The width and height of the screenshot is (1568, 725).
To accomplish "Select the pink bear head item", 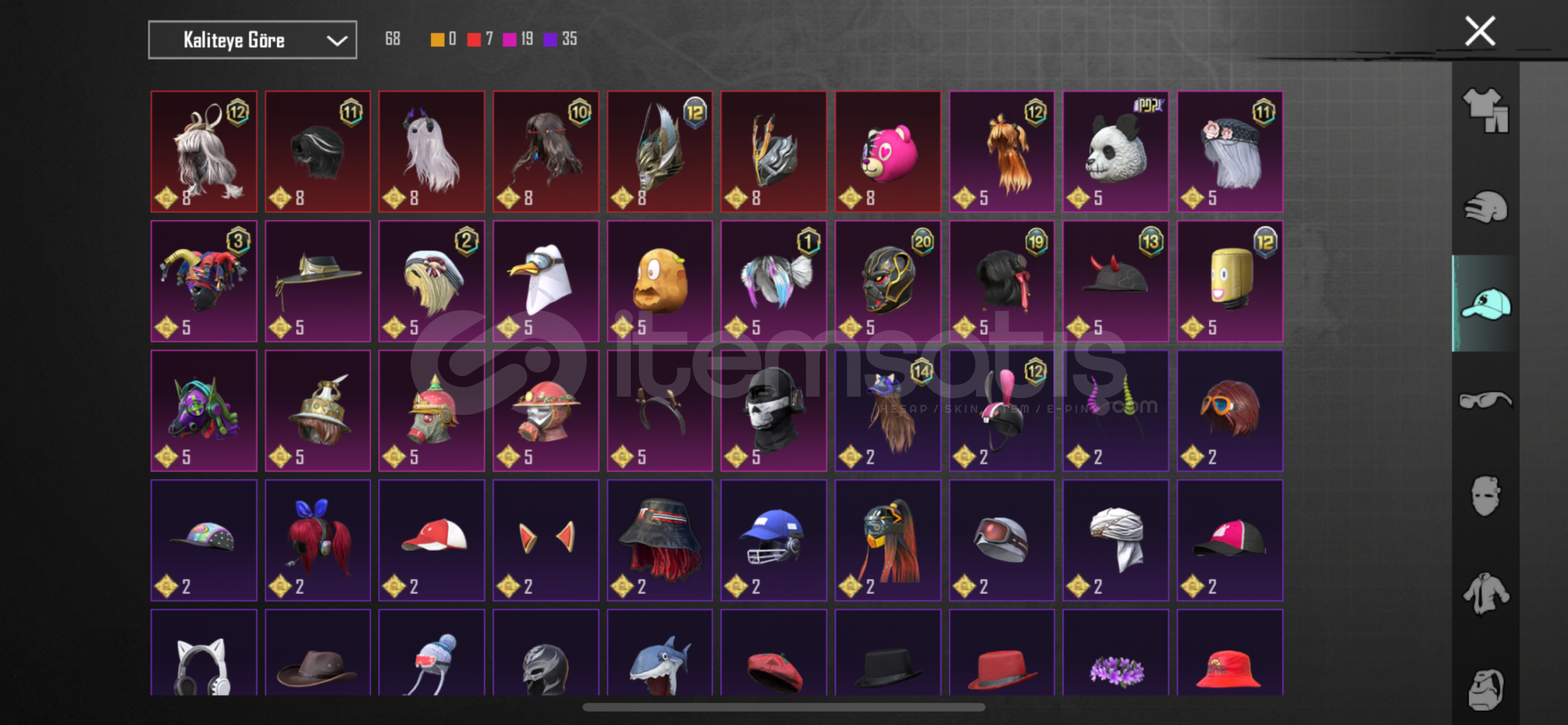I will tap(888, 152).
